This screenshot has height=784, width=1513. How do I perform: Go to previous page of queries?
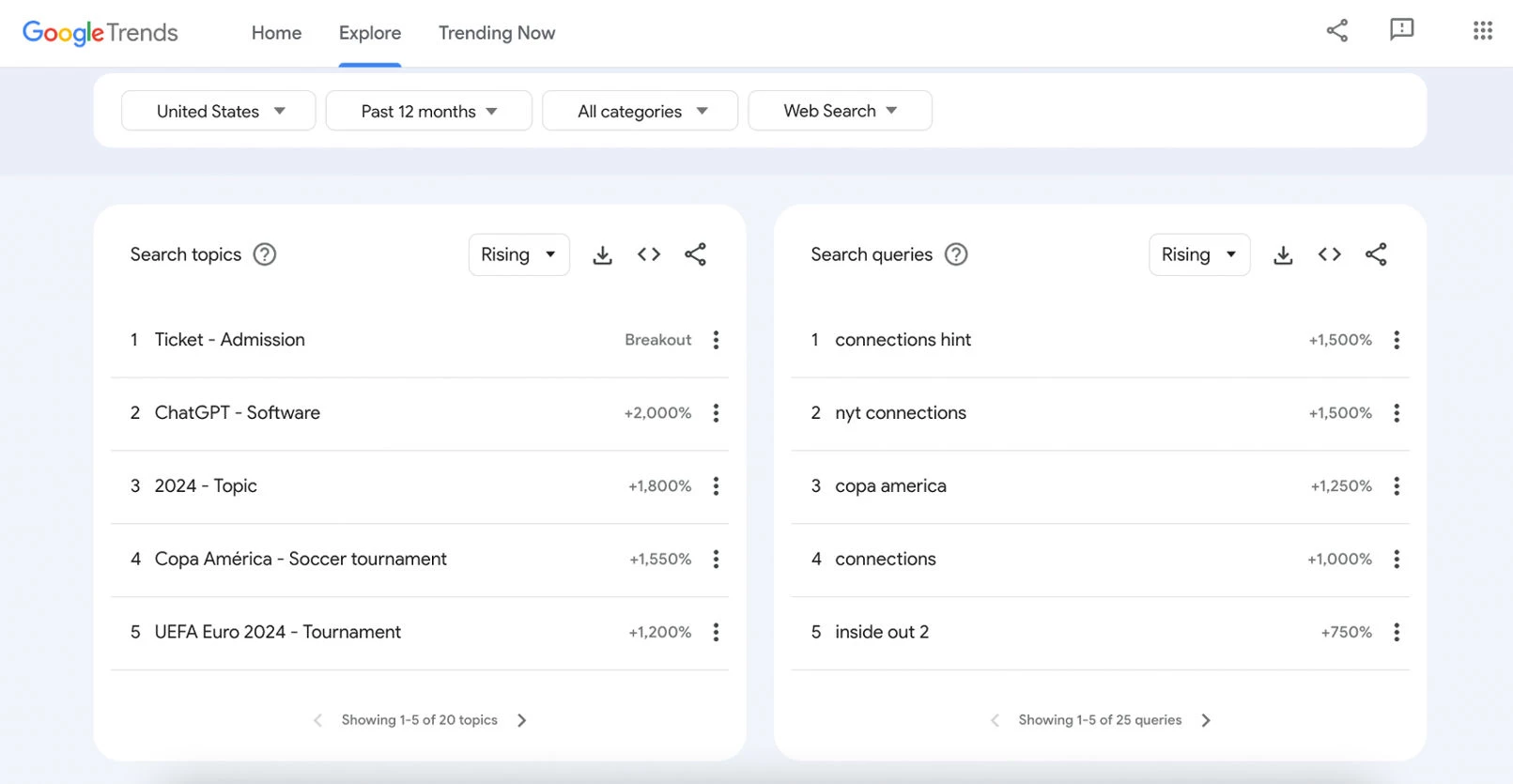995,720
